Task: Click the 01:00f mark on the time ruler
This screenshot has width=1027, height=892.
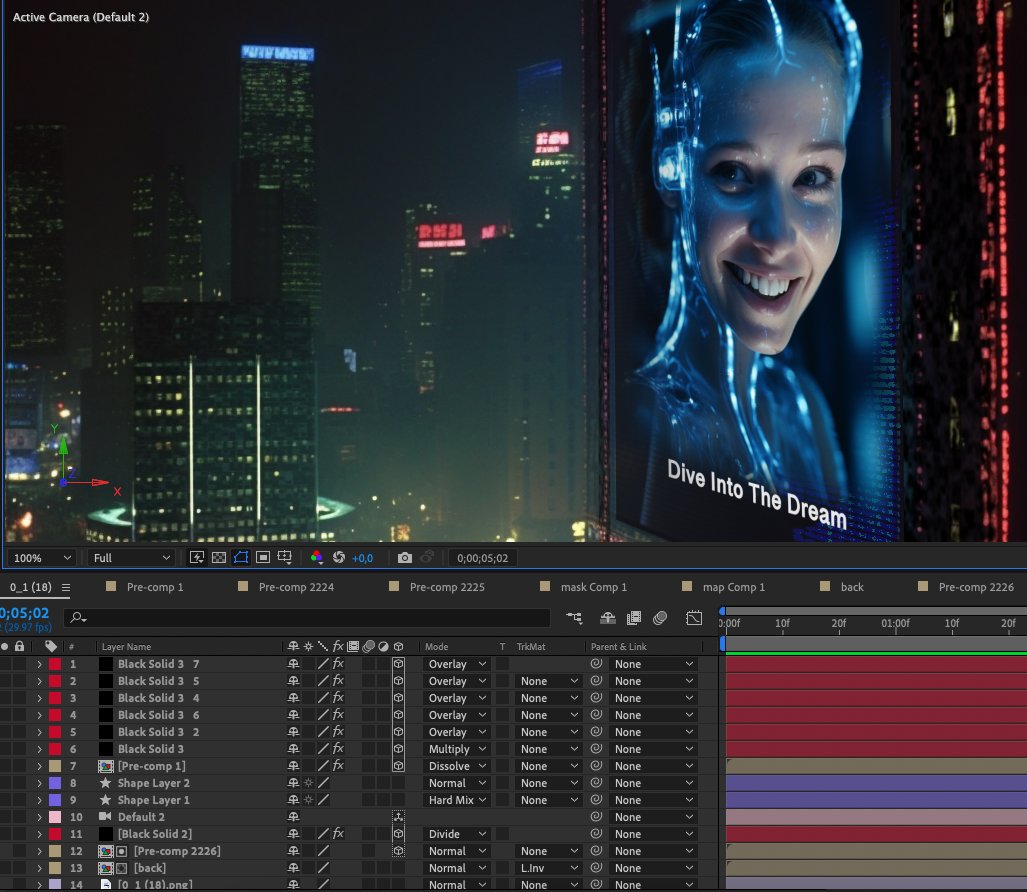Action: click(895, 623)
